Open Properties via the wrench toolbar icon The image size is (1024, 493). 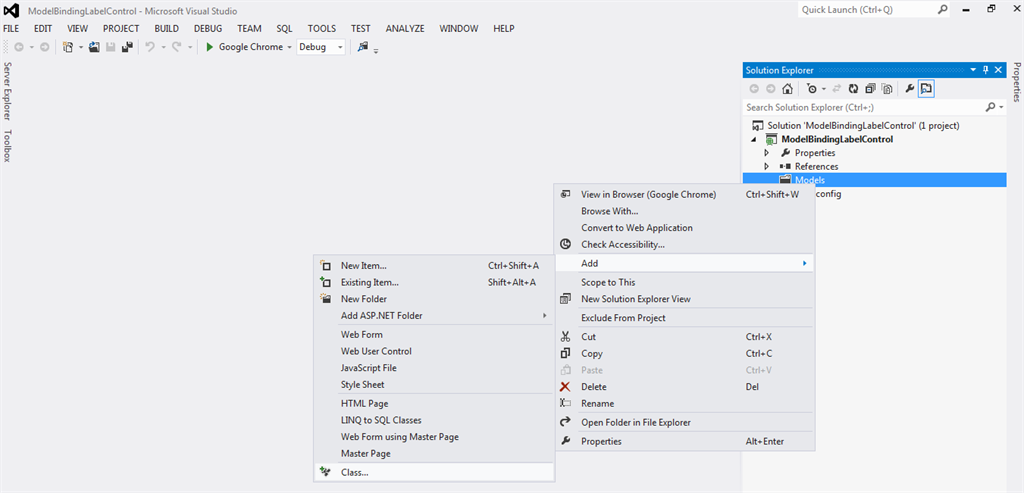point(909,88)
